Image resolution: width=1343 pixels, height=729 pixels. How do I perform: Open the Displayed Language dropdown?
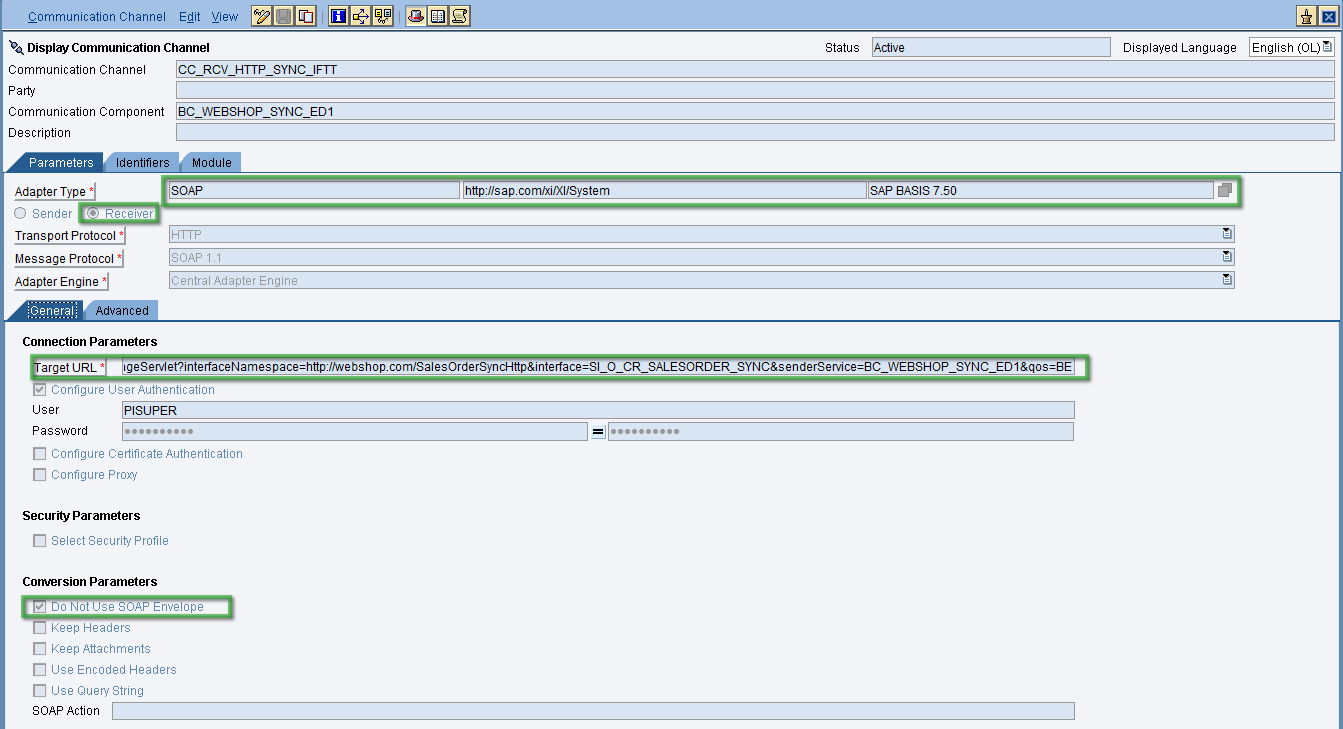point(1327,47)
